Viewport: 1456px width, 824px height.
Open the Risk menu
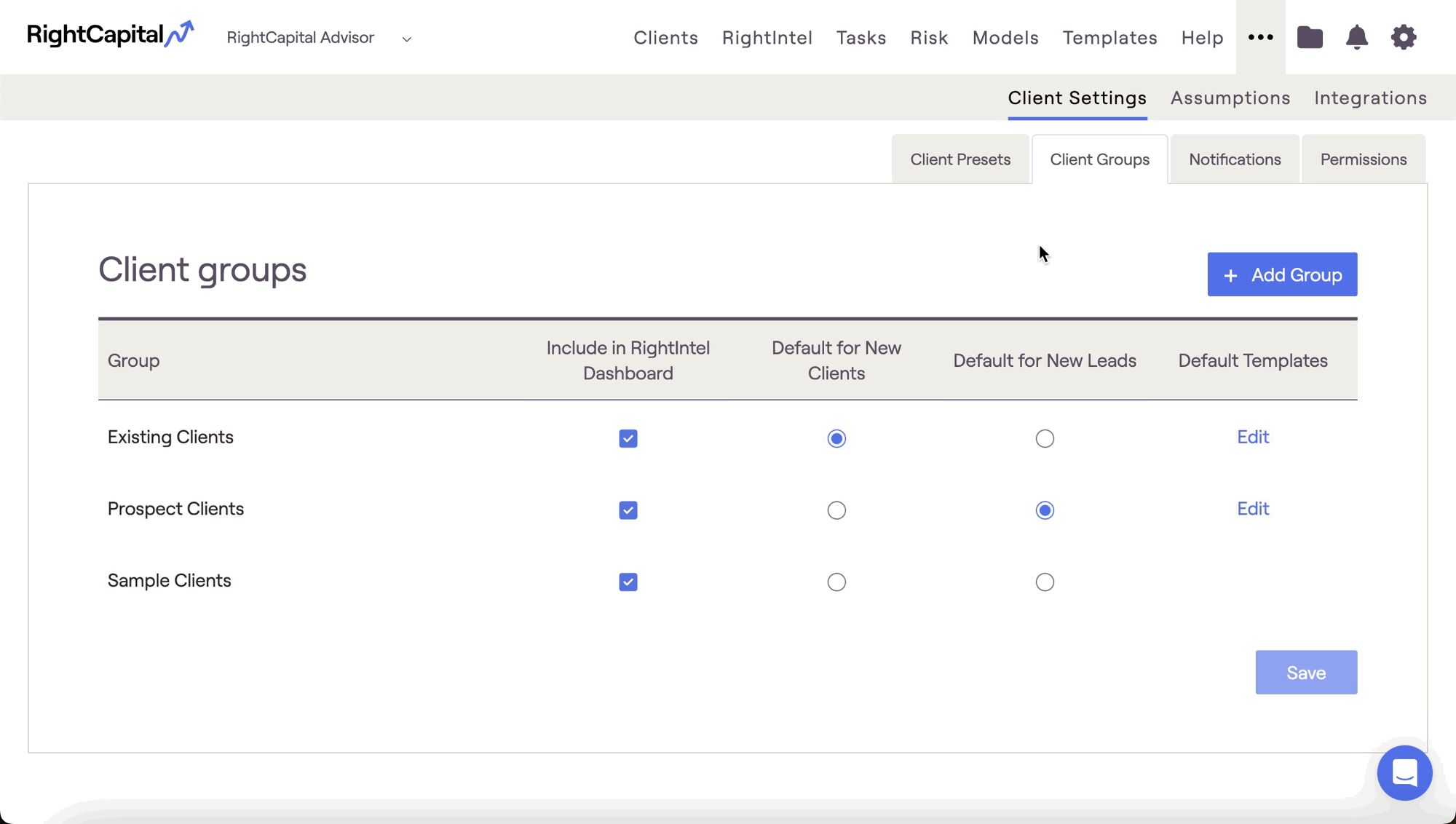[x=929, y=37]
